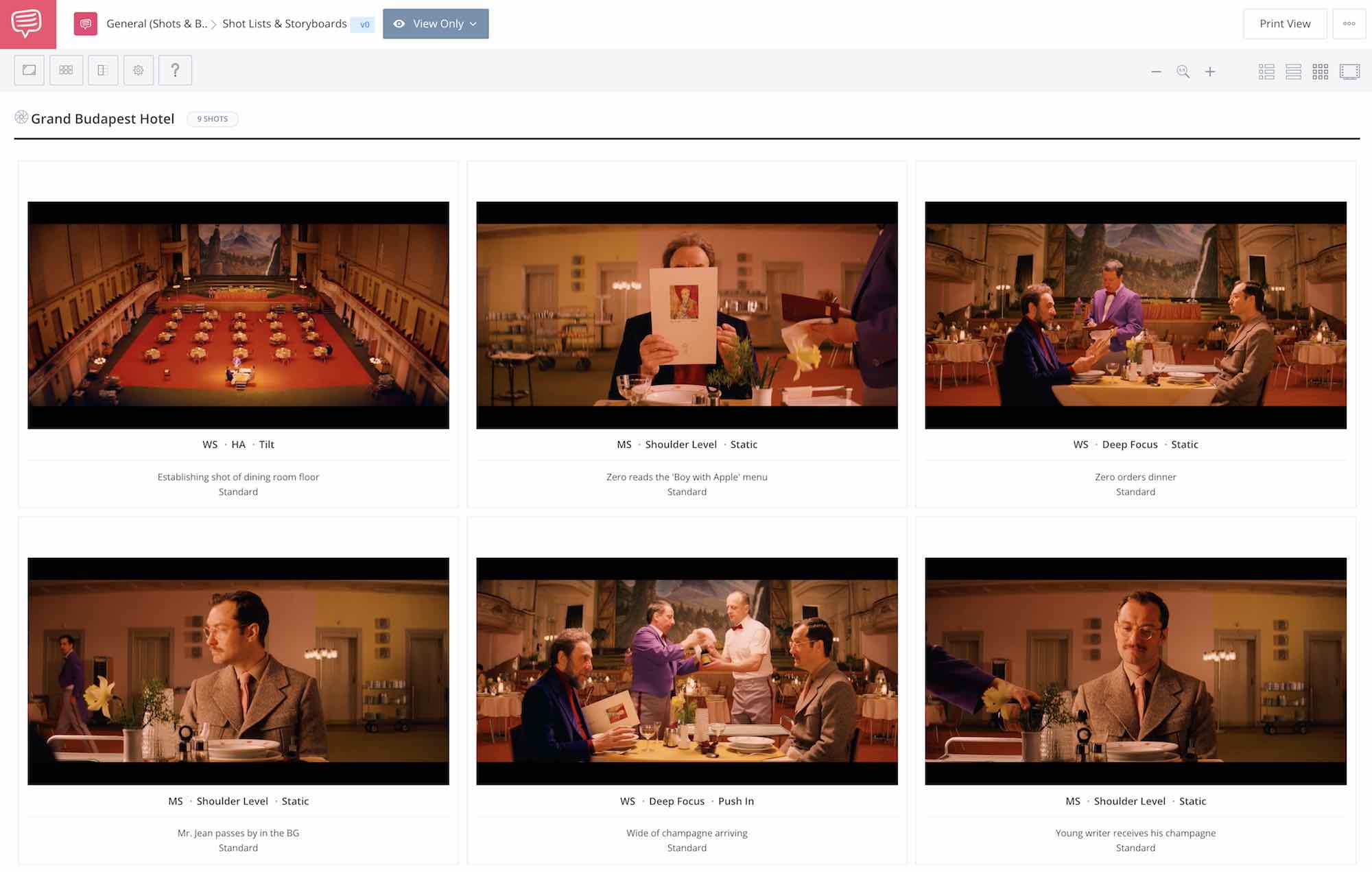The width and height of the screenshot is (1372, 872).
Task: Open the pink project icon next to General
Action: tap(86, 24)
